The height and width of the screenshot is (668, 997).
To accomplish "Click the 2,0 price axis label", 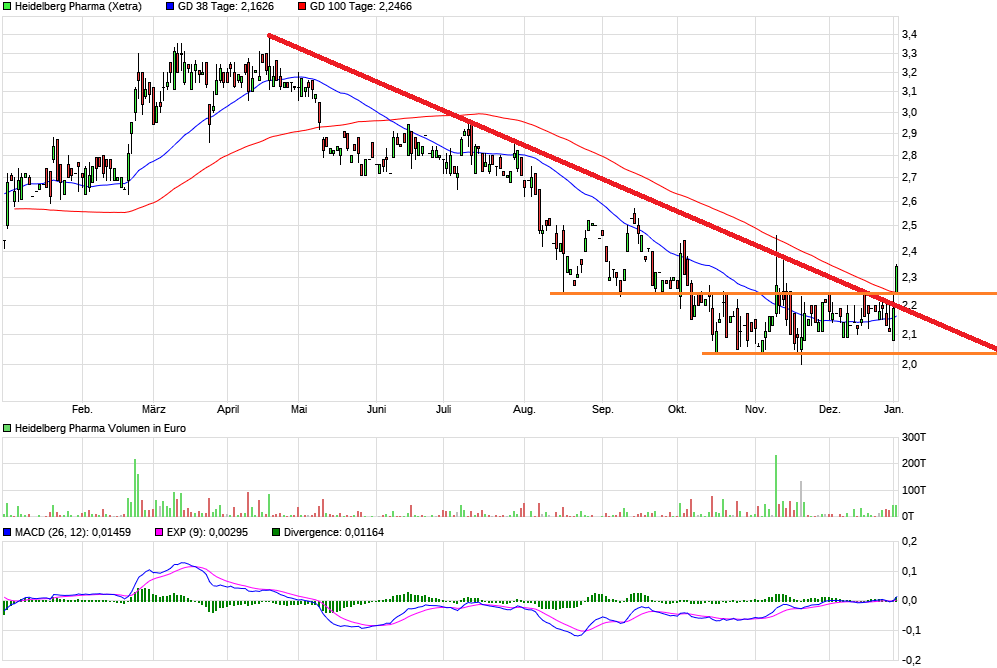I will (909, 364).
